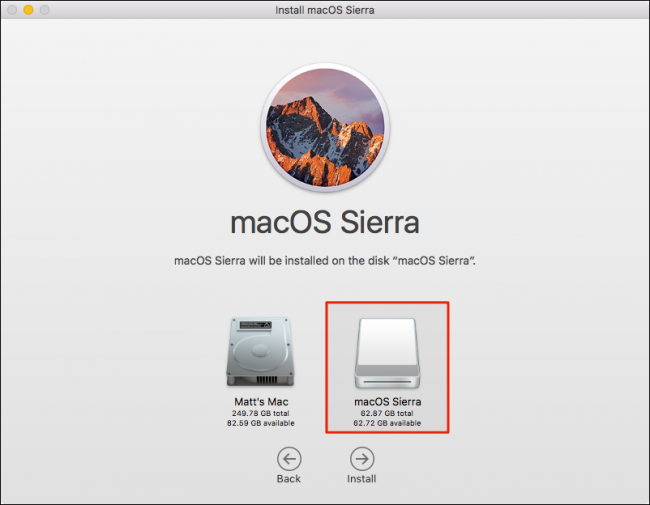Click the "82.59 GB available" text

pos(261,423)
